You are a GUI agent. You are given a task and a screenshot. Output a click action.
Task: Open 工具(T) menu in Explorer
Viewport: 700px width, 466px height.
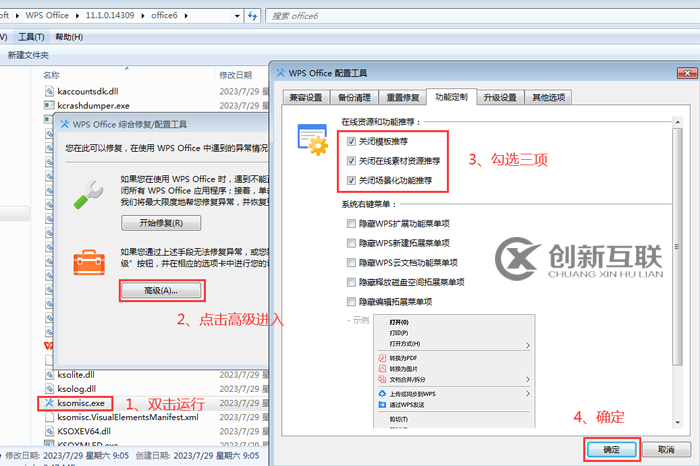click(x=31, y=37)
